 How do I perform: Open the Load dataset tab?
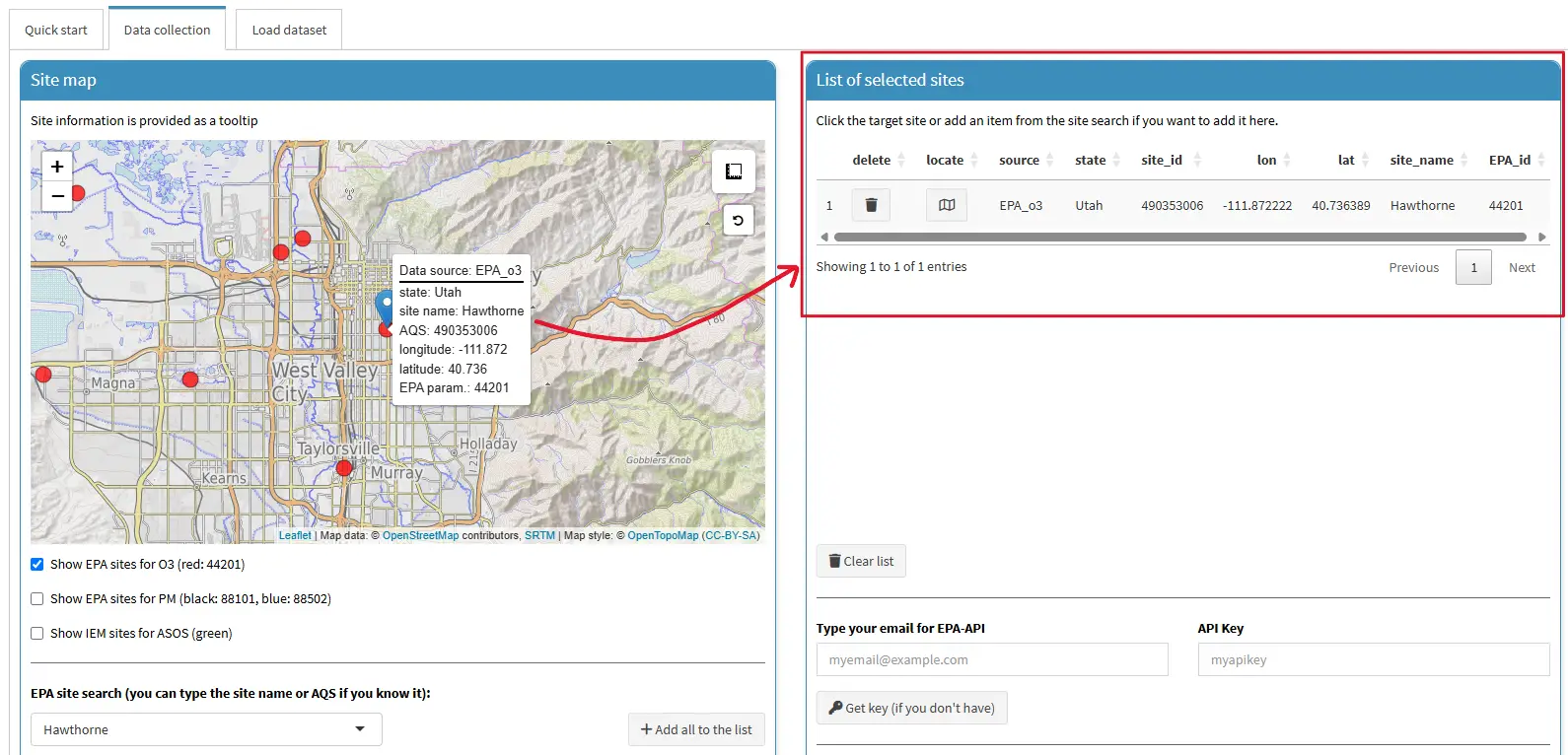tap(289, 30)
